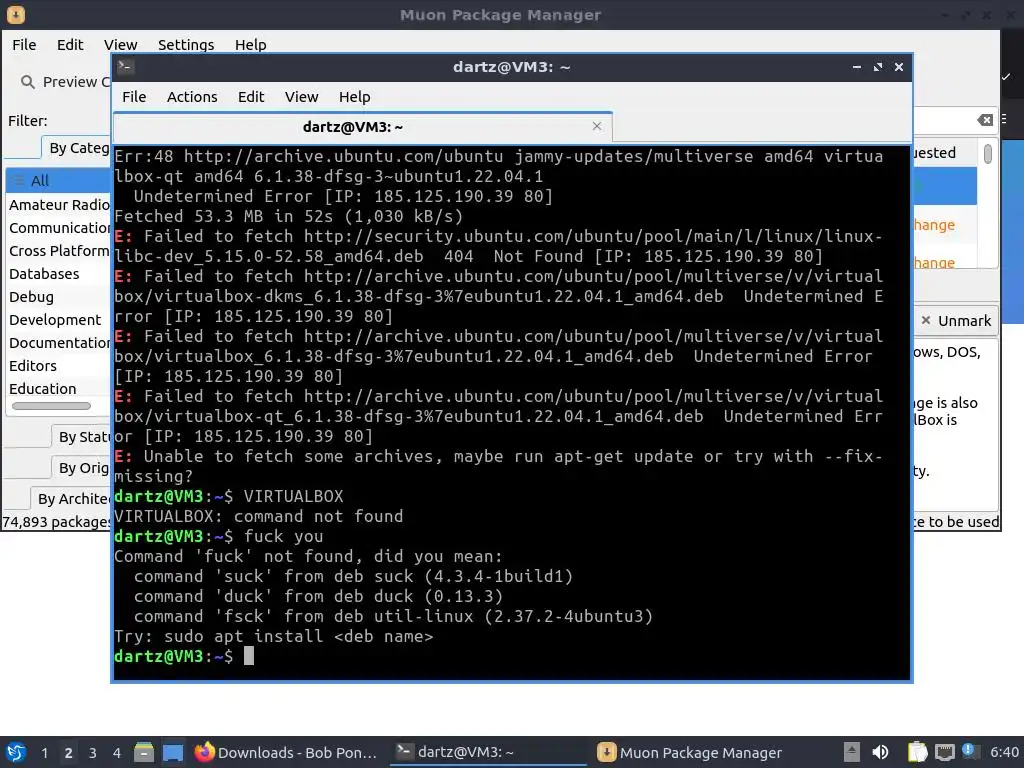The width and height of the screenshot is (1024, 768).
Task: Select the Editors category
Action: click(59, 366)
